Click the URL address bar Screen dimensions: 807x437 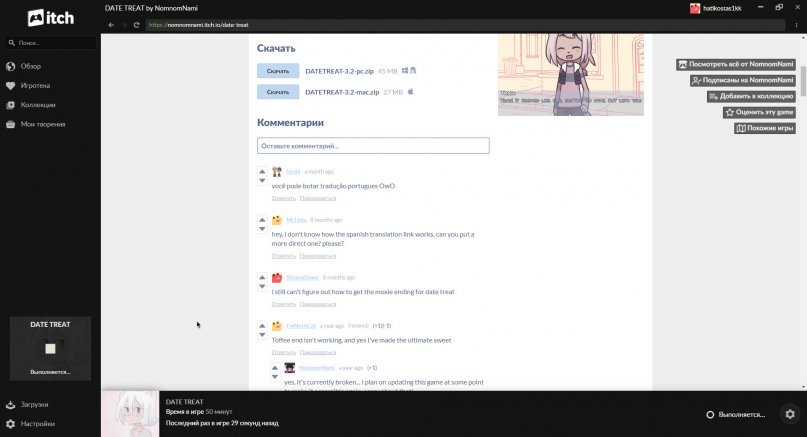pos(465,25)
